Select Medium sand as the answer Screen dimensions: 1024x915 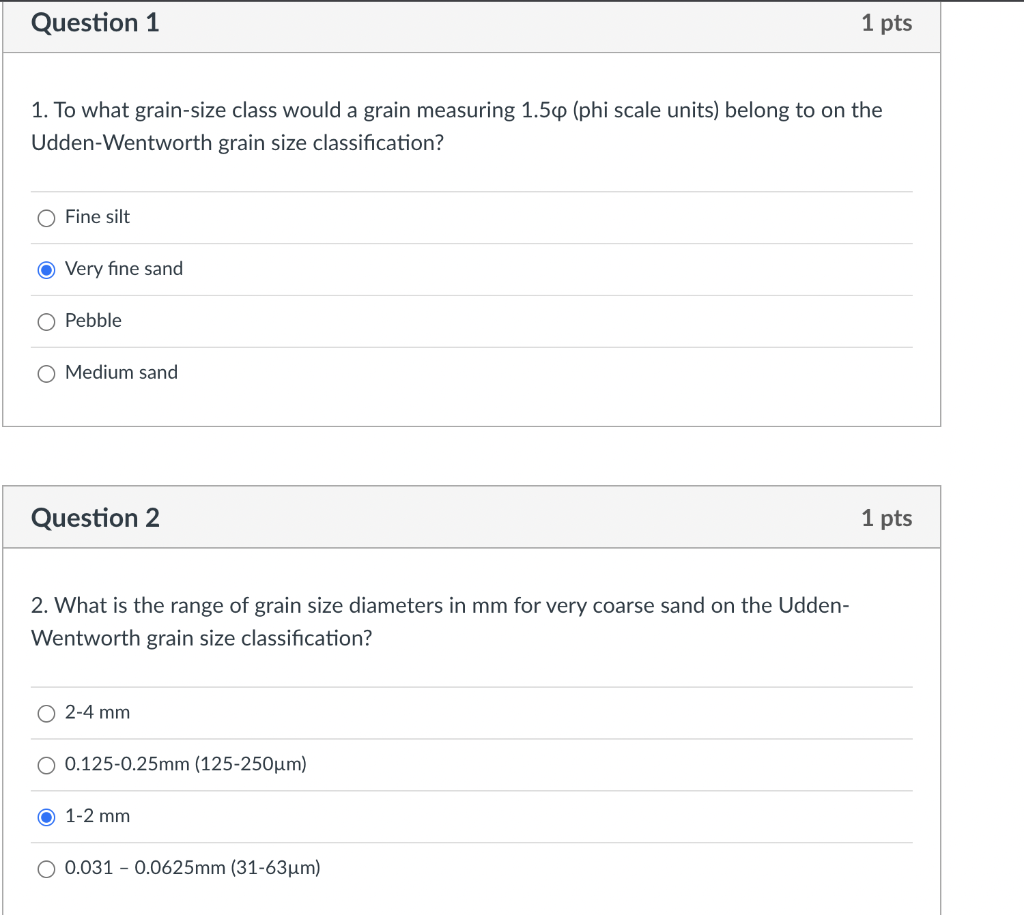coord(46,373)
